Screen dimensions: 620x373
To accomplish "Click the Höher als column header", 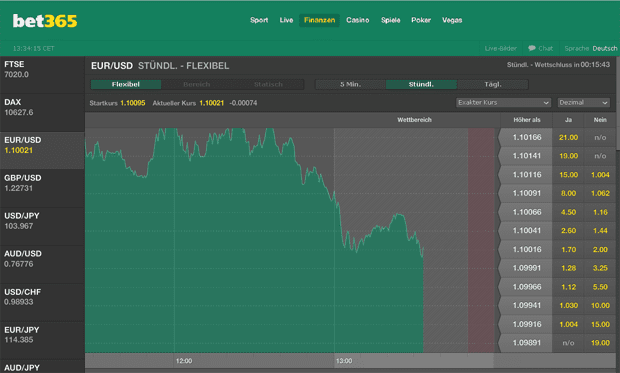I will pos(527,120).
